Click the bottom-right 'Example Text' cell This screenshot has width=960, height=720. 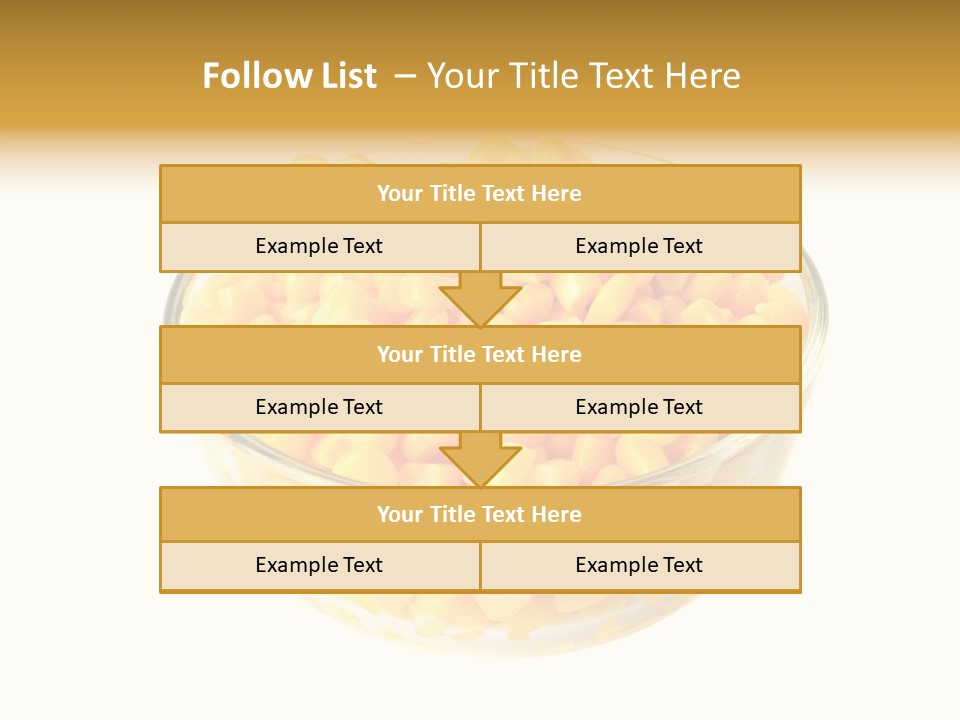tap(640, 565)
